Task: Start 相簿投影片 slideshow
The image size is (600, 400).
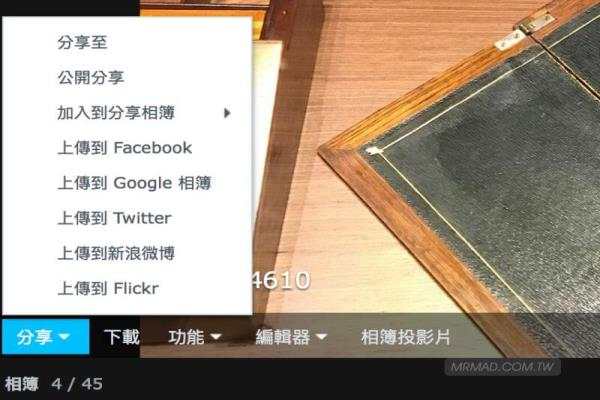Action: coord(405,337)
